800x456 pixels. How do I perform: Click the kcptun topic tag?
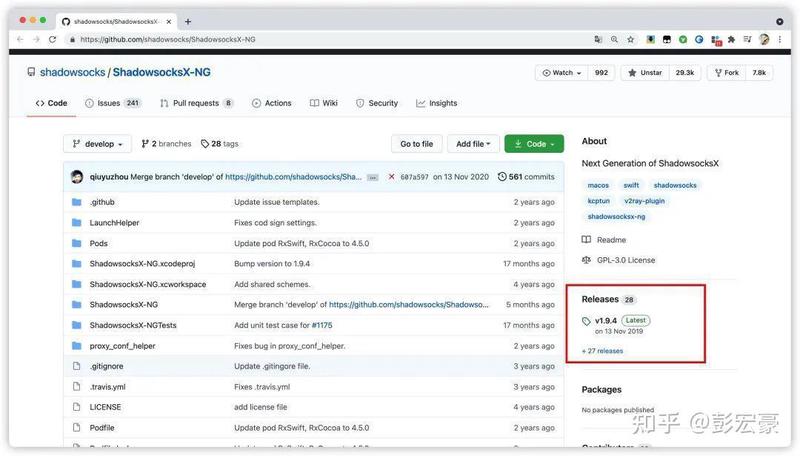(598, 201)
